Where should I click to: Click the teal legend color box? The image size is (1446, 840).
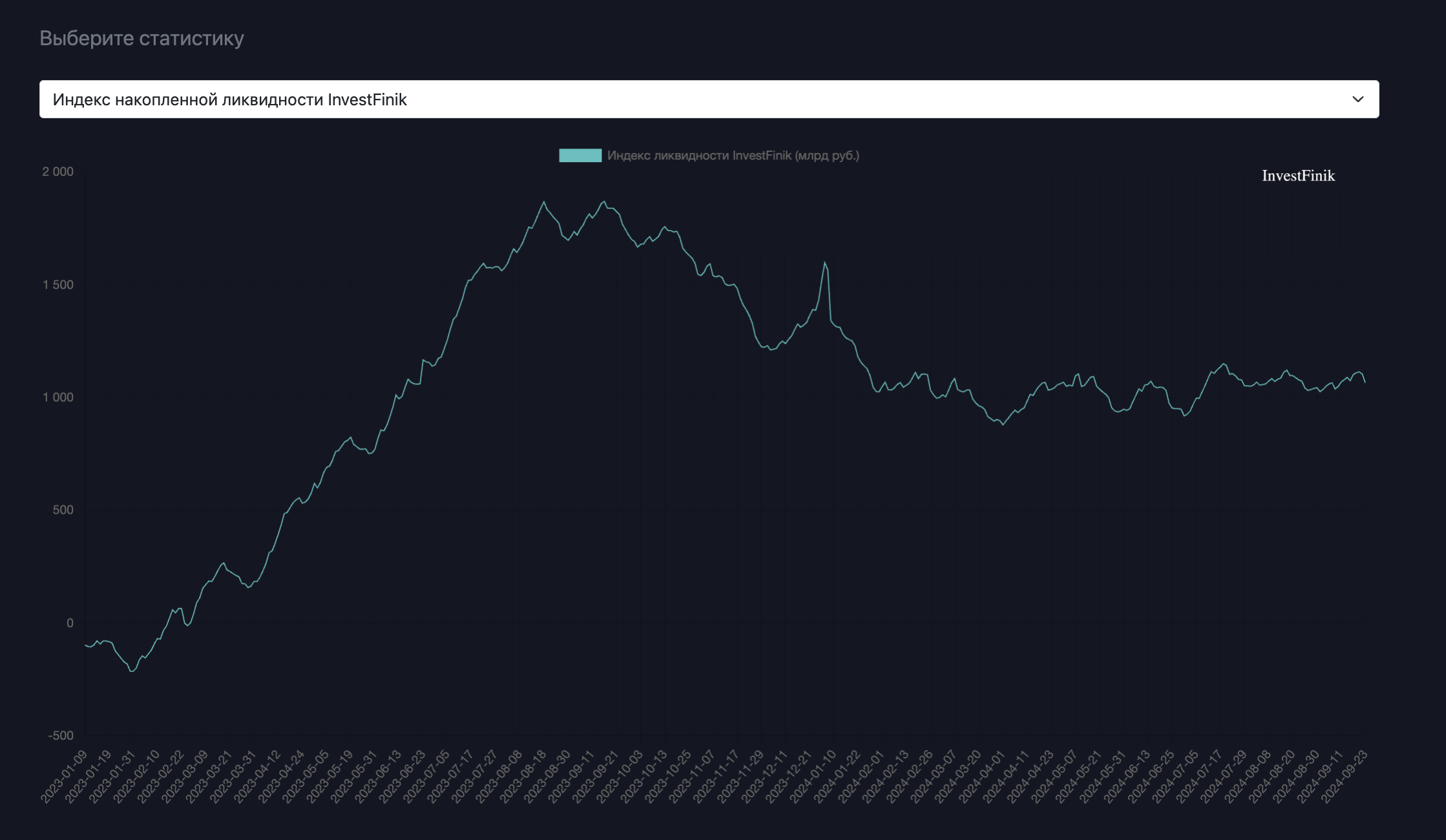coord(580,156)
